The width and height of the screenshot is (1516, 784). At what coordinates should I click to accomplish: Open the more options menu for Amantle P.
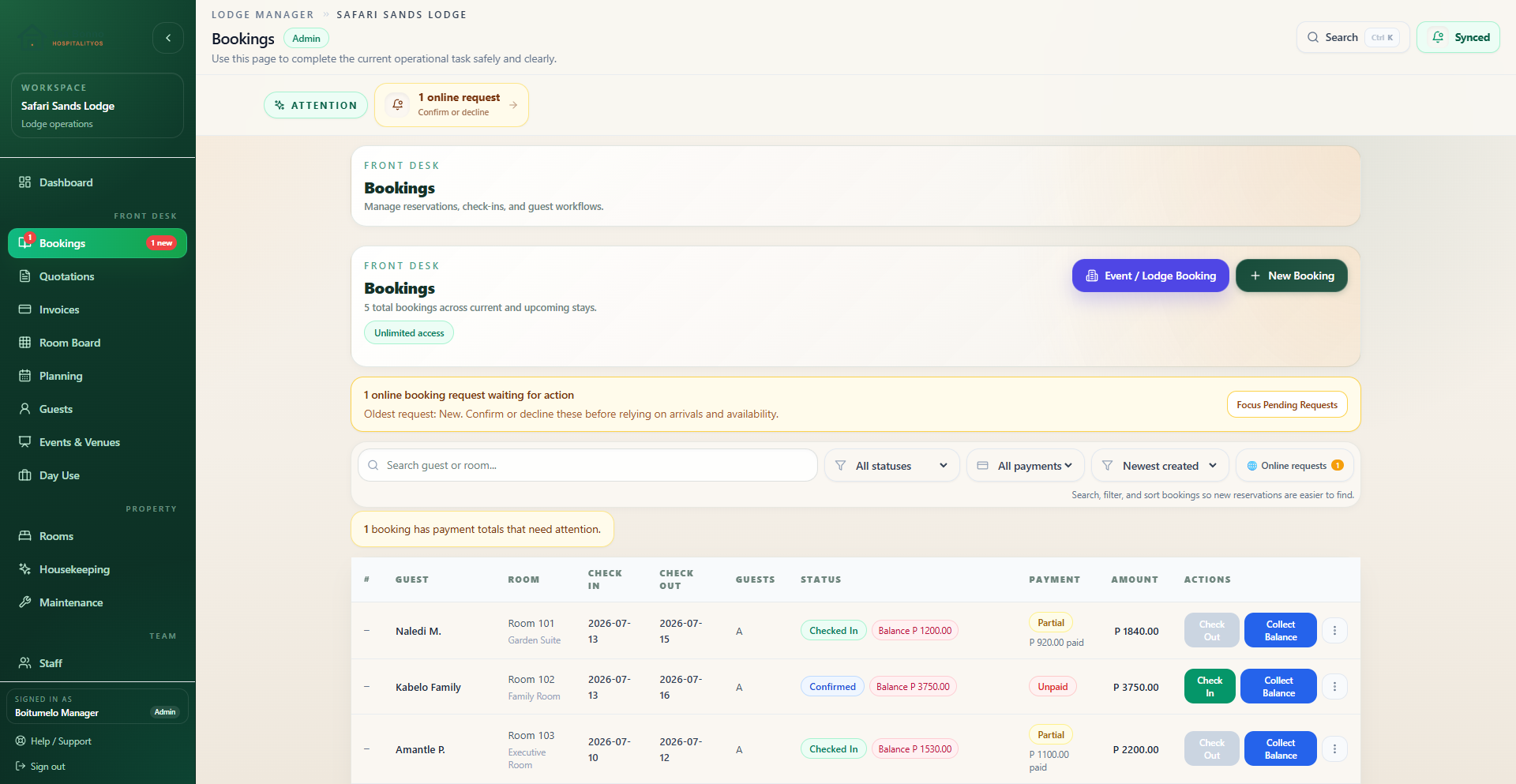(1334, 748)
